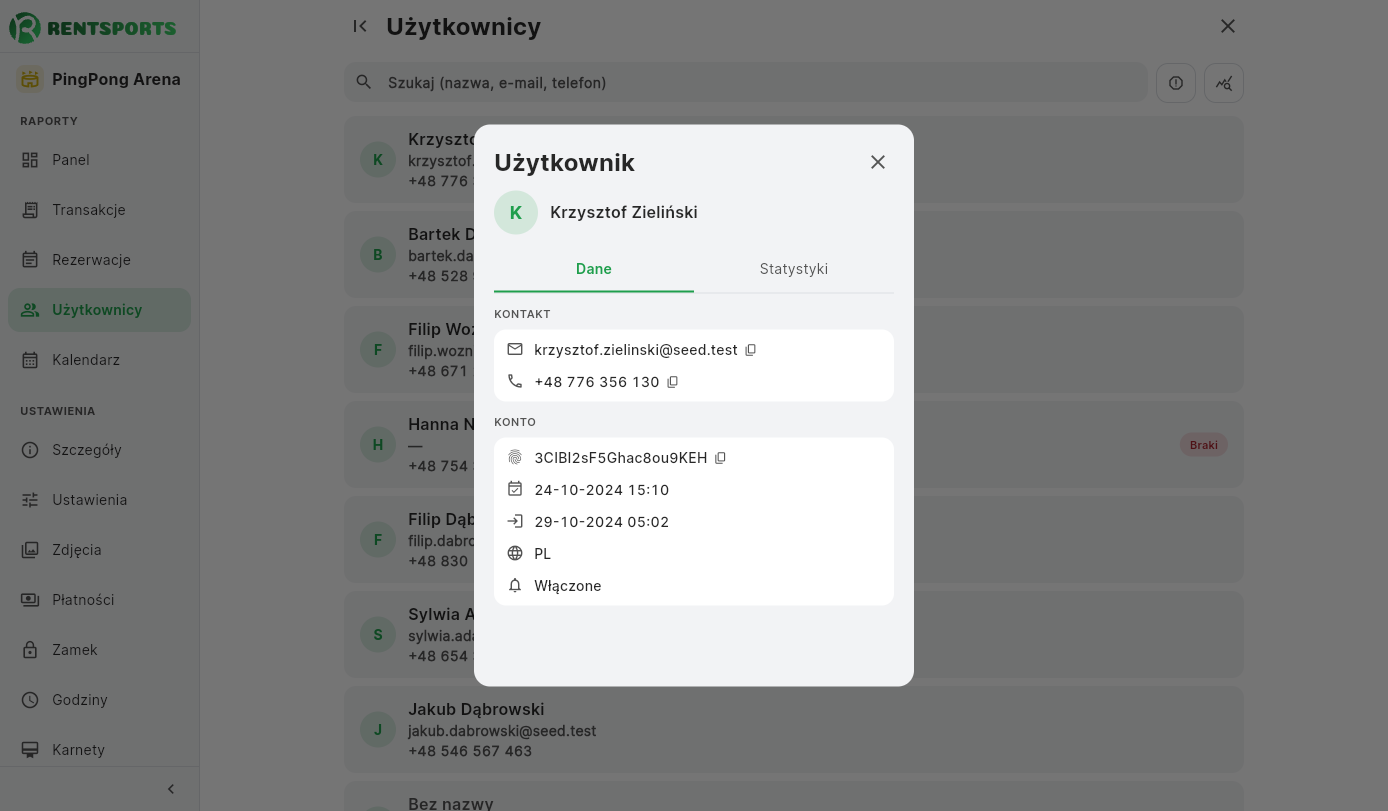This screenshot has height=811, width=1388.
Task: Click the RentSports logo
Action: pyautogui.click(x=93, y=27)
